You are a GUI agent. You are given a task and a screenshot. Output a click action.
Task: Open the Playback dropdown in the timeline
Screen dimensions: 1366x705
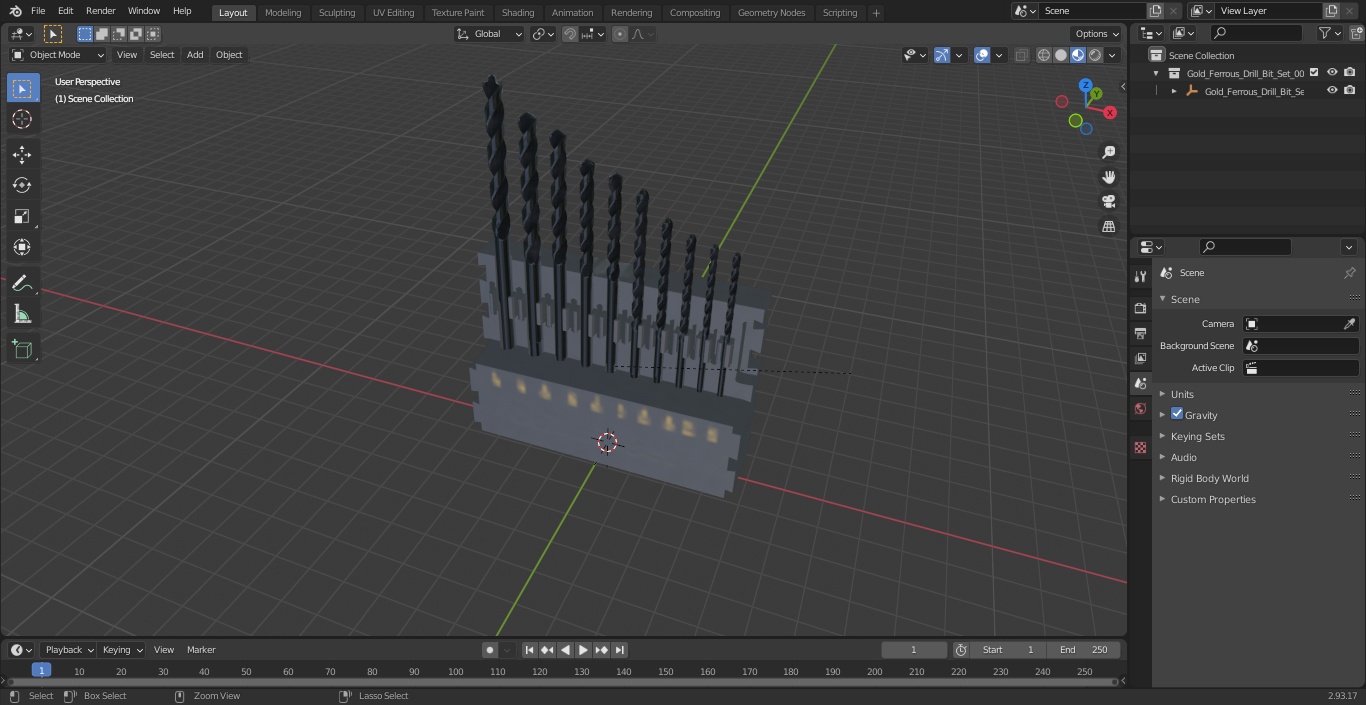(x=68, y=650)
